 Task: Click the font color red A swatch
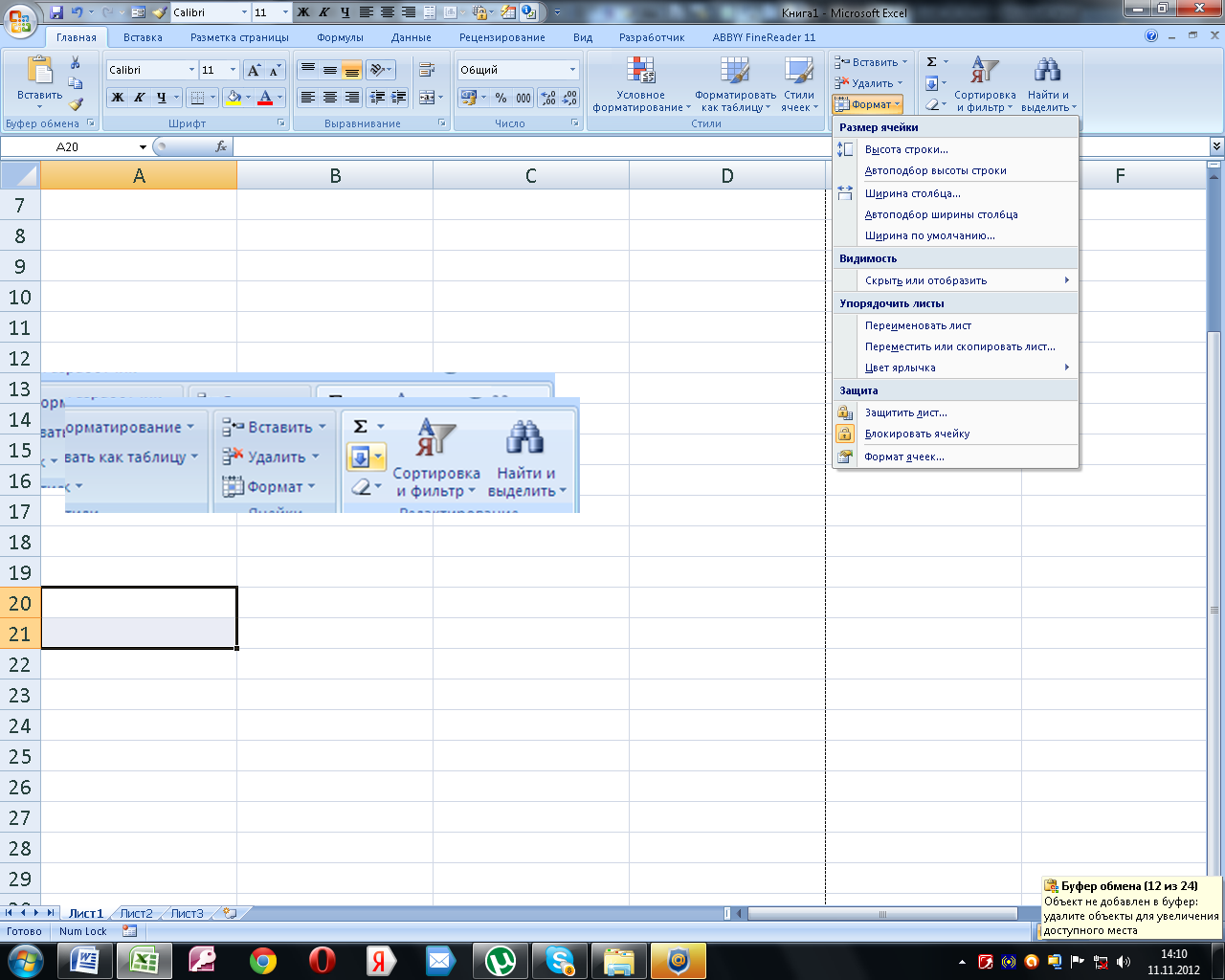pyautogui.click(x=265, y=98)
